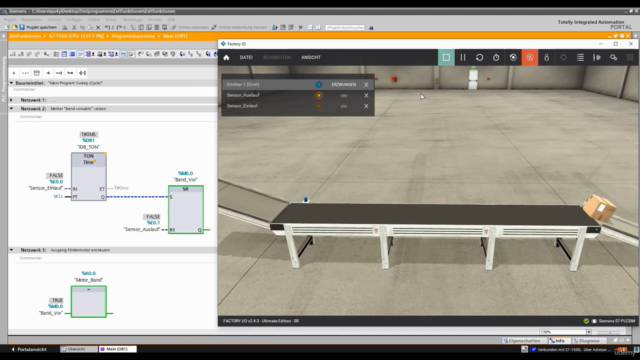This screenshot has width=640, height=360.
Task: Click the ERZWUNGEN label on Emitter 1
Action: click(x=344, y=84)
